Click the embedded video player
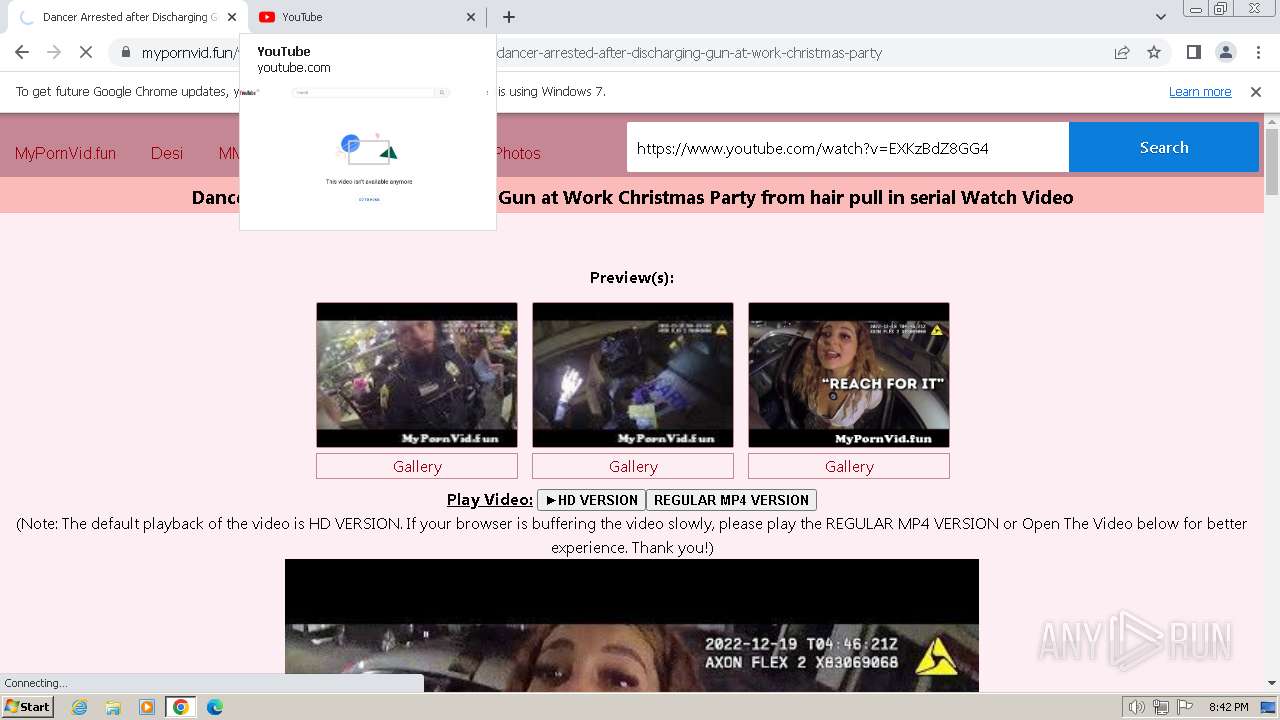Image resolution: width=1280 pixels, height=720 pixels. tap(632, 625)
